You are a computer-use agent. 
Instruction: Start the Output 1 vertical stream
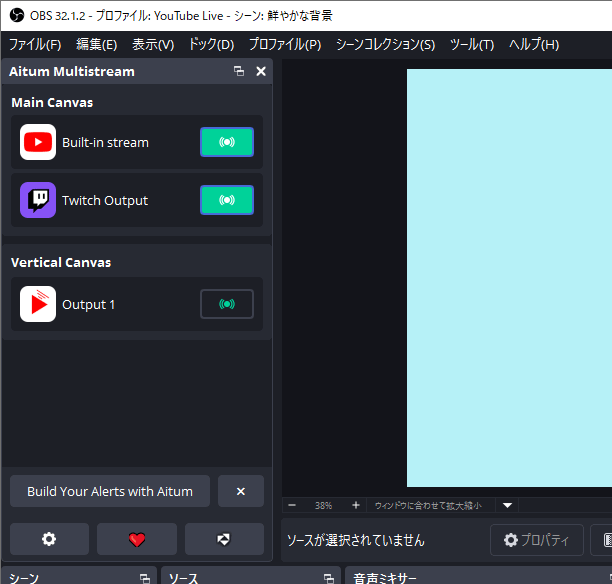pyautogui.click(x=227, y=304)
